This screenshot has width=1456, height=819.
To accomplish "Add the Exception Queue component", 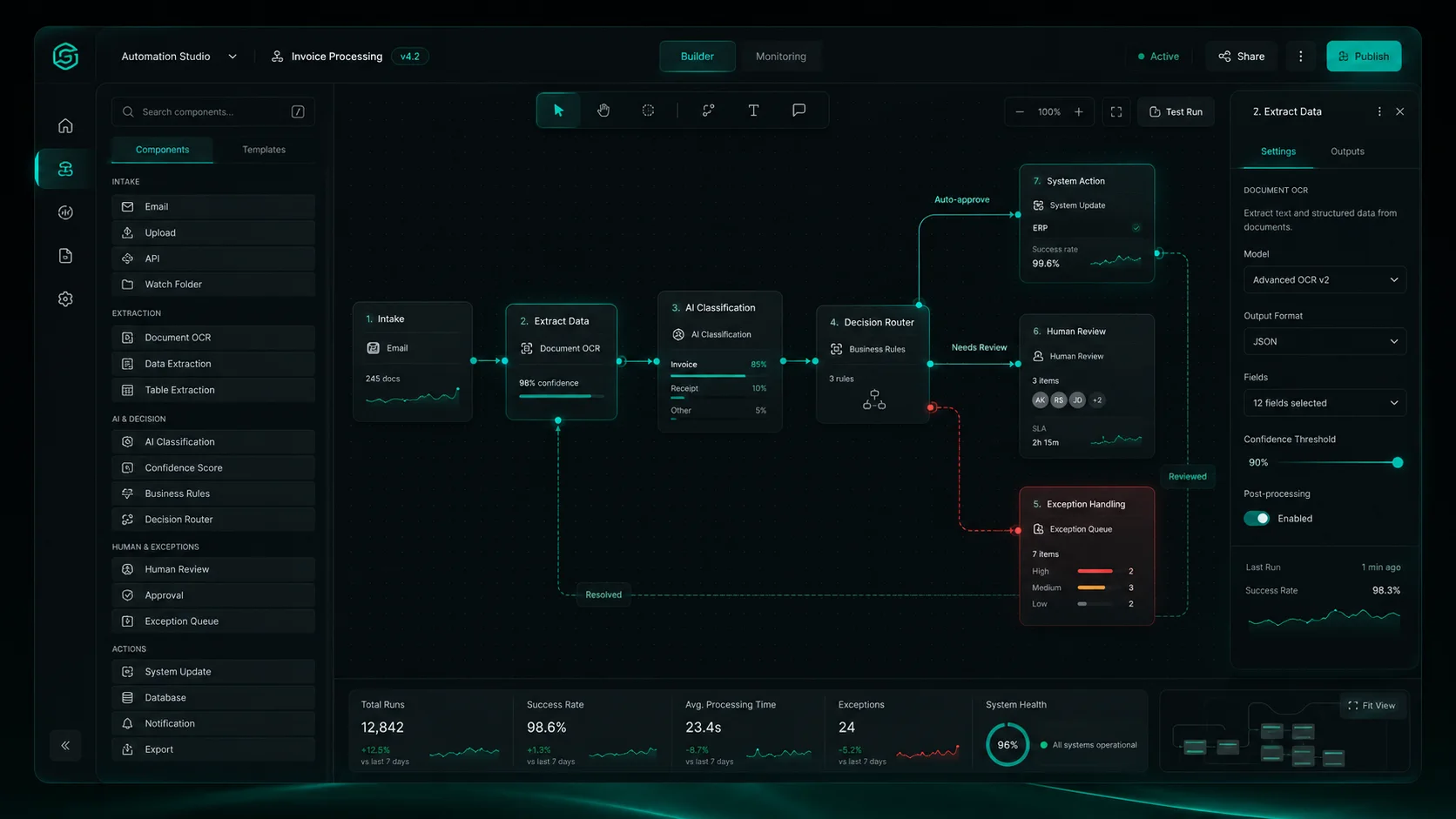I will (213, 621).
